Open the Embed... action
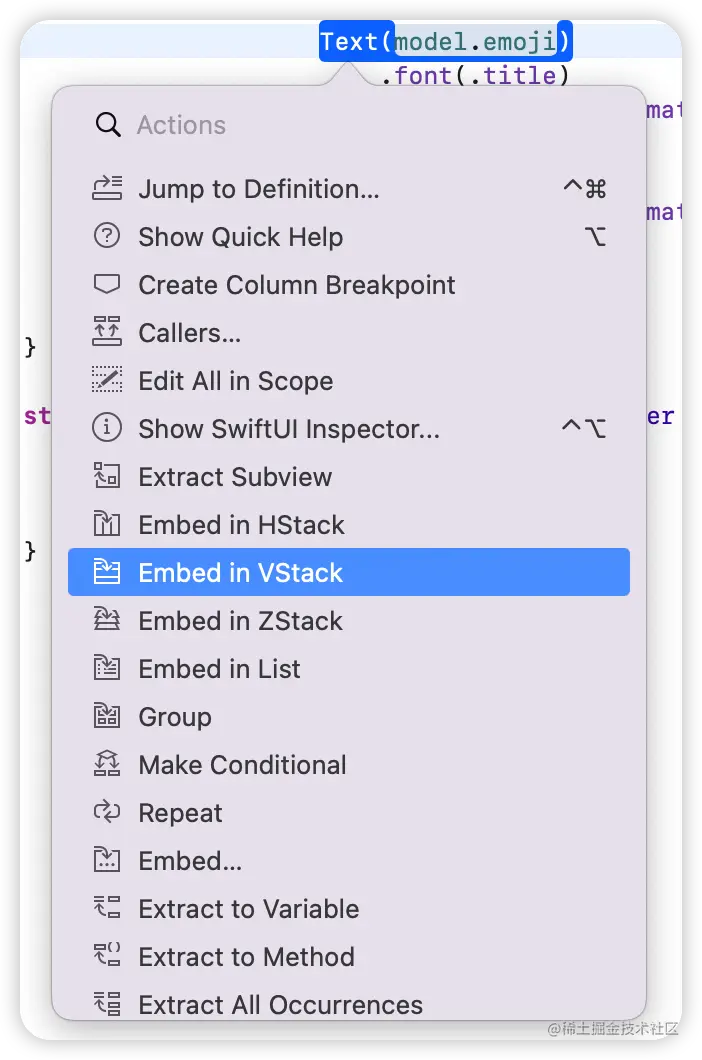Viewport: 702px width, 1060px height. [190, 860]
